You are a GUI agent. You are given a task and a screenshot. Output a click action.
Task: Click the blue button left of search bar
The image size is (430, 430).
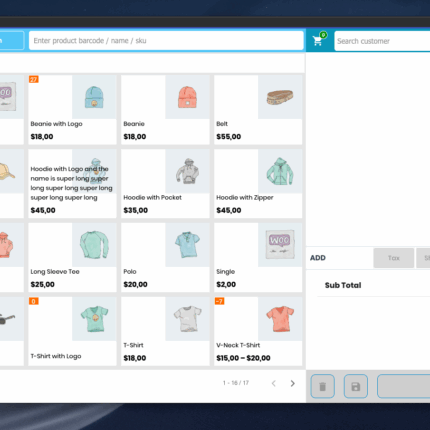click(x=12, y=41)
